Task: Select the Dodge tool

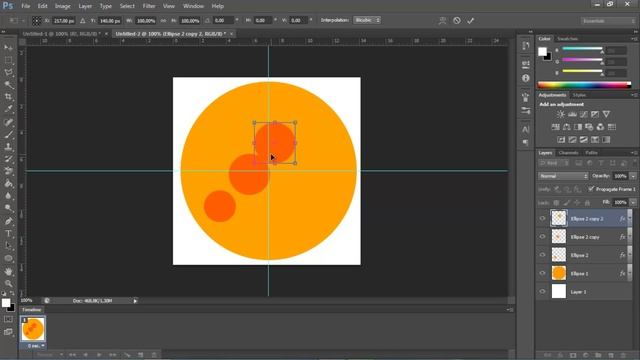Action: click(x=8, y=209)
